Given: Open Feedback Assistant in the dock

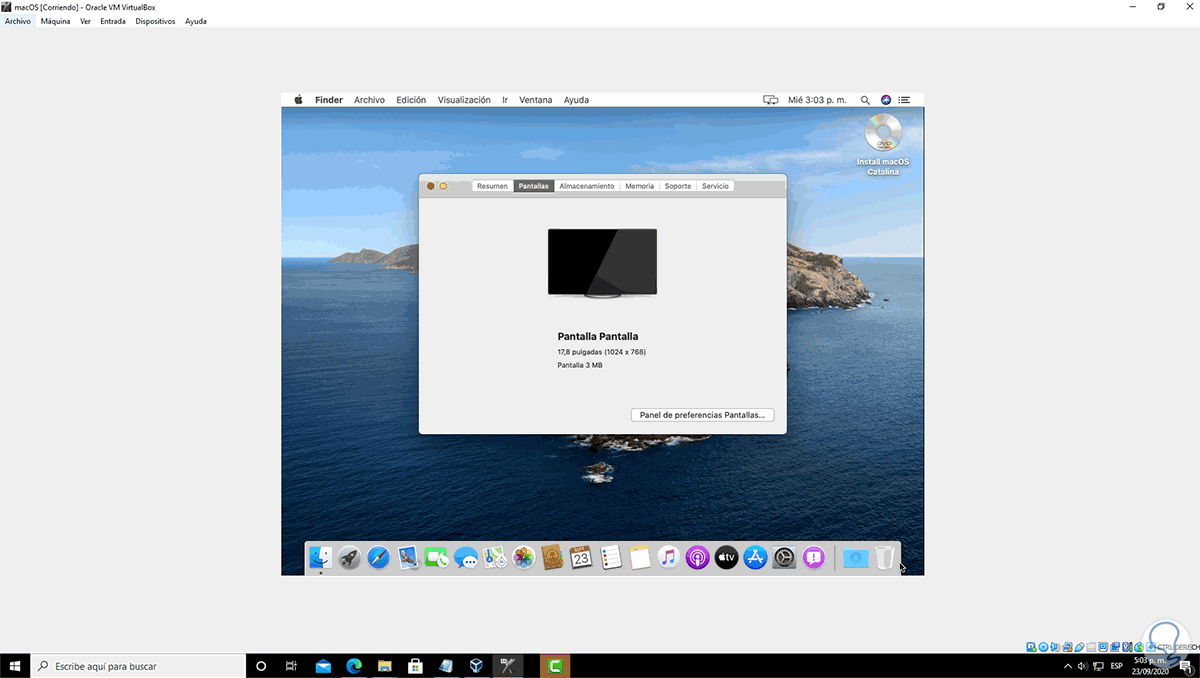Looking at the screenshot, I should point(814,558).
